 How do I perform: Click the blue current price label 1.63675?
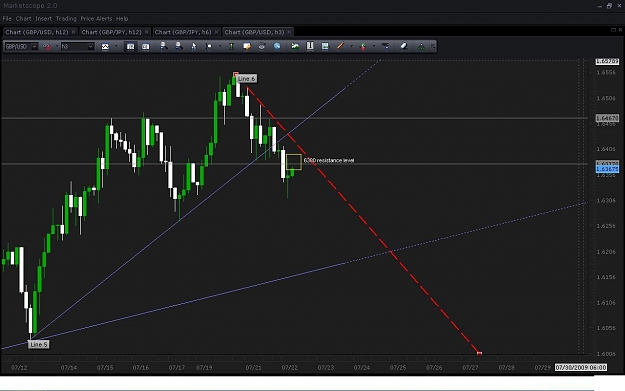tap(607, 169)
